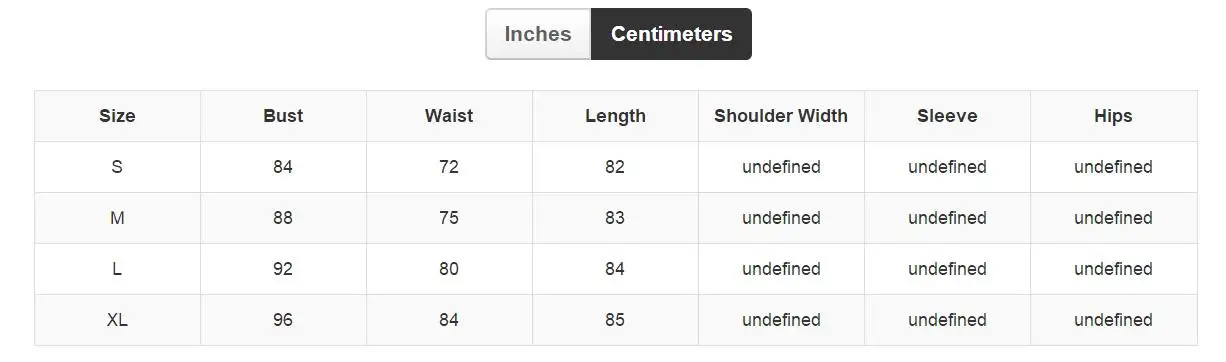Click bust value 84 for size S
The height and width of the screenshot is (362, 1226).
tap(283, 167)
